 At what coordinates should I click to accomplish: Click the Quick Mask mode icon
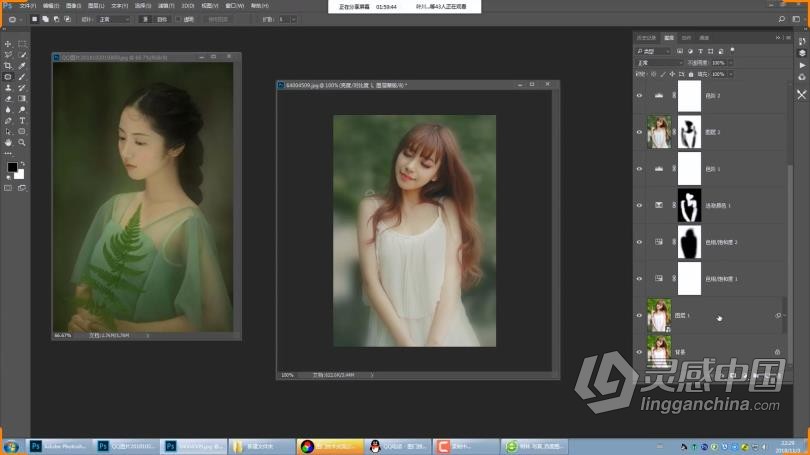[x=8, y=188]
